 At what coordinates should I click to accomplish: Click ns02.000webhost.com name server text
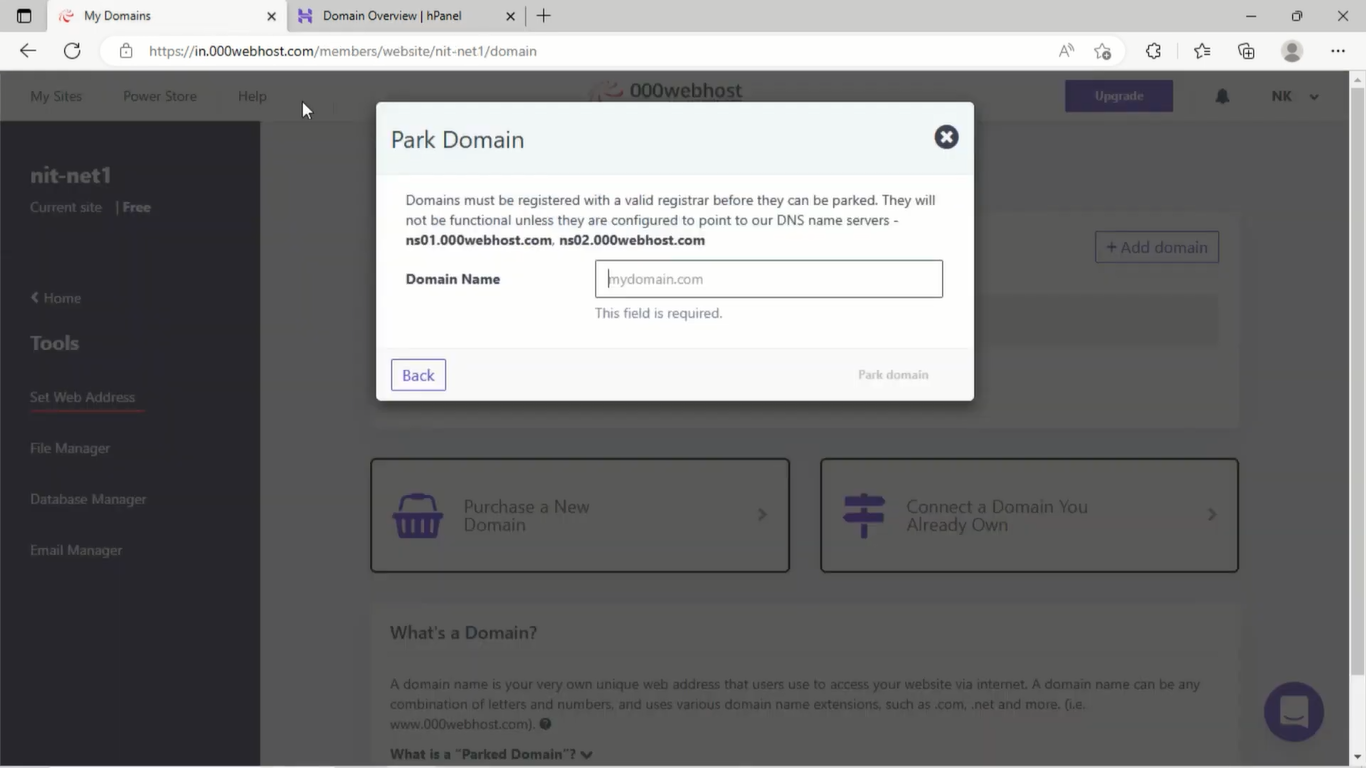pos(632,240)
